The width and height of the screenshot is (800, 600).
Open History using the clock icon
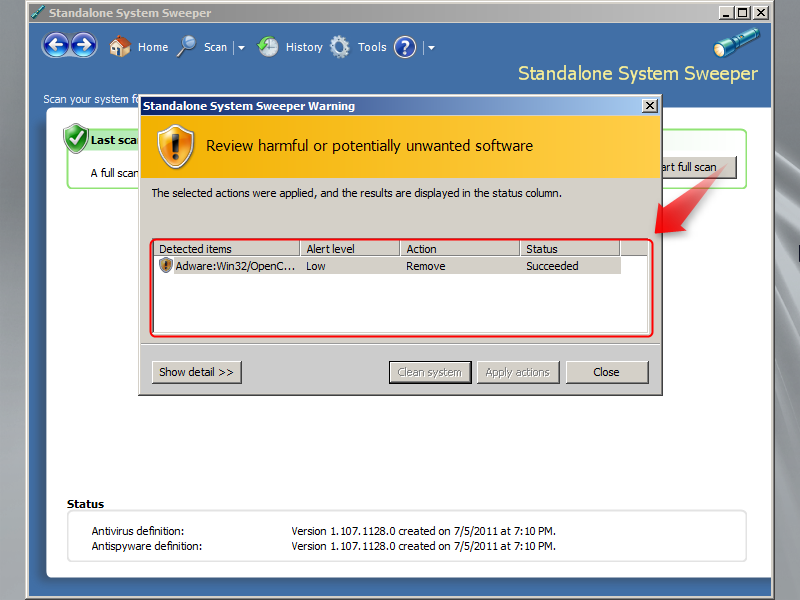coord(268,46)
